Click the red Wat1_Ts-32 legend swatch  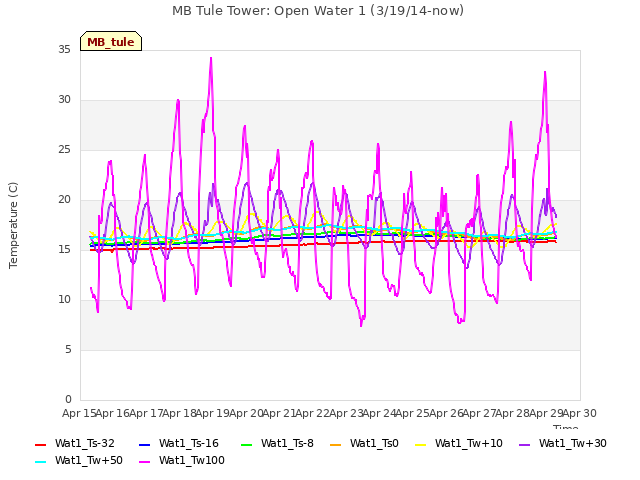pyautogui.click(x=40, y=445)
